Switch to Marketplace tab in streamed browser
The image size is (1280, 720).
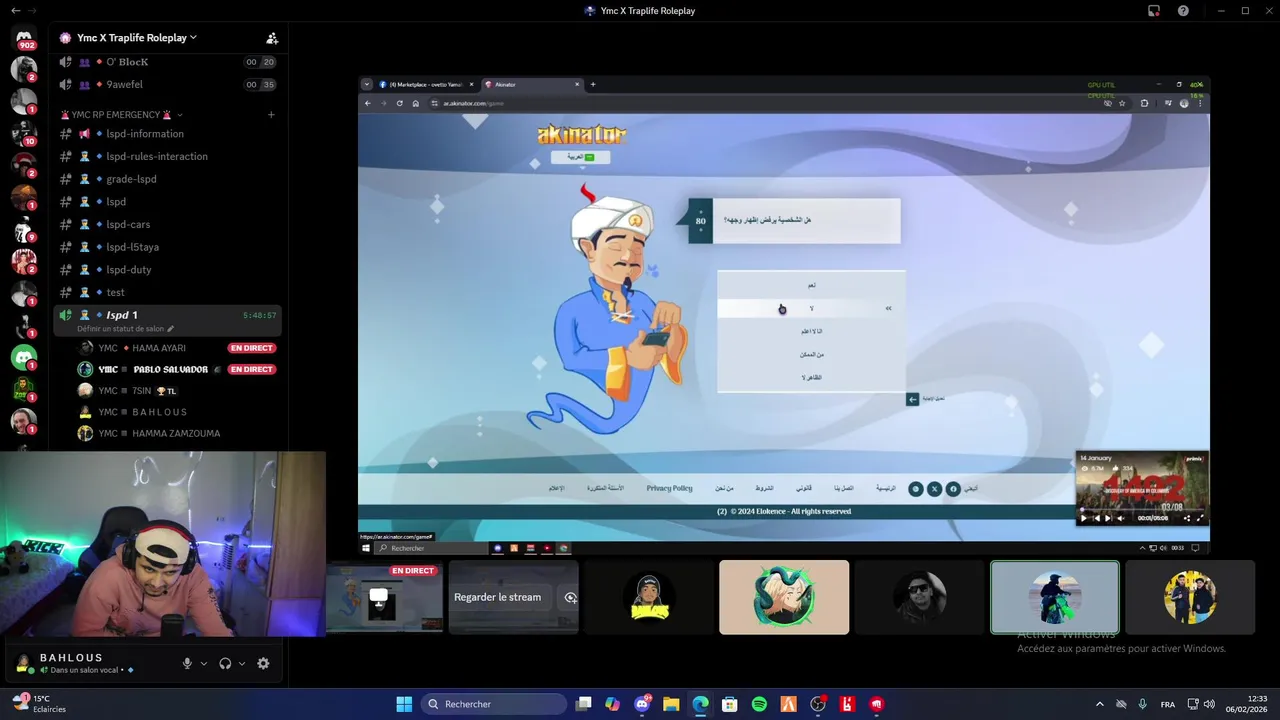tap(426, 85)
